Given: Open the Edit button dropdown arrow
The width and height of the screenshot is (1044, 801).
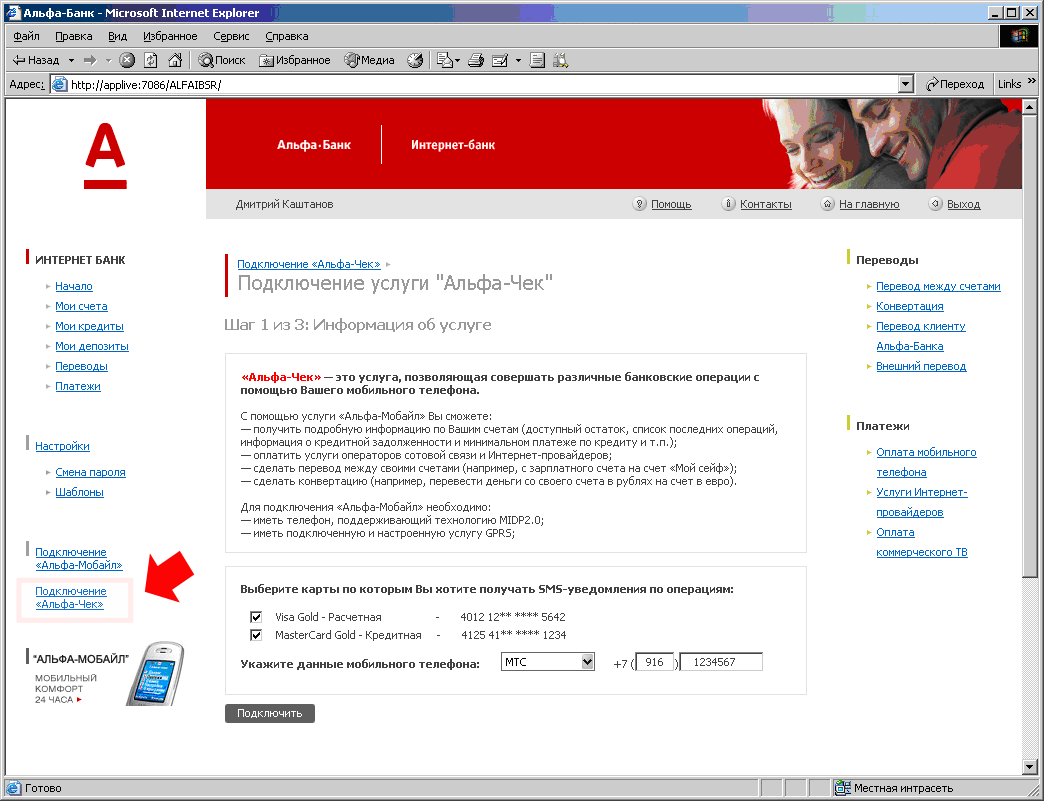Looking at the screenshot, I should click(518, 61).
